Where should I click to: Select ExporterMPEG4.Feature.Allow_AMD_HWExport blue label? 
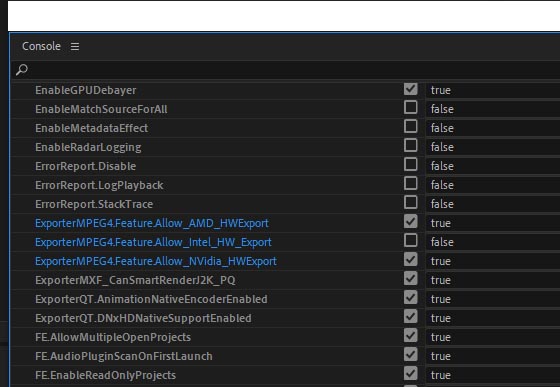(152, 223)
